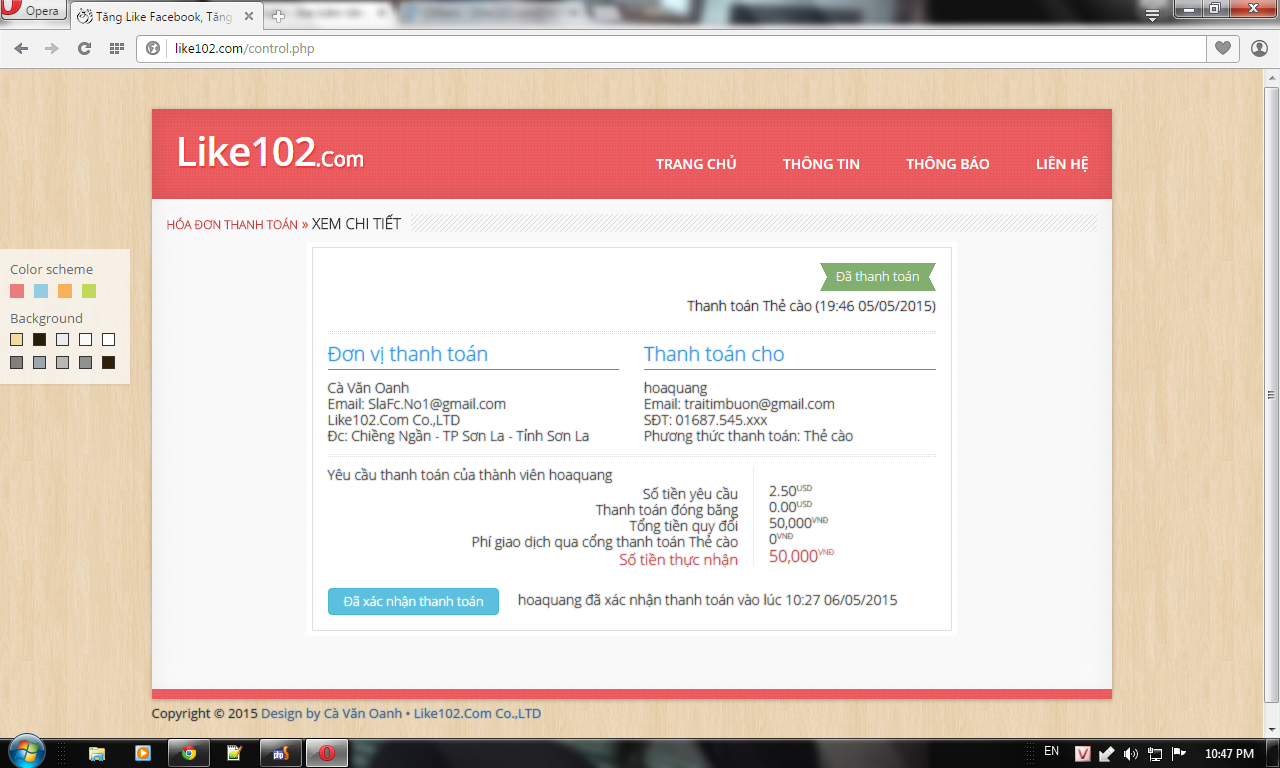Click the frozen payment value 0.00 USD
1280x768 pixels.
[x=790, y=507]
